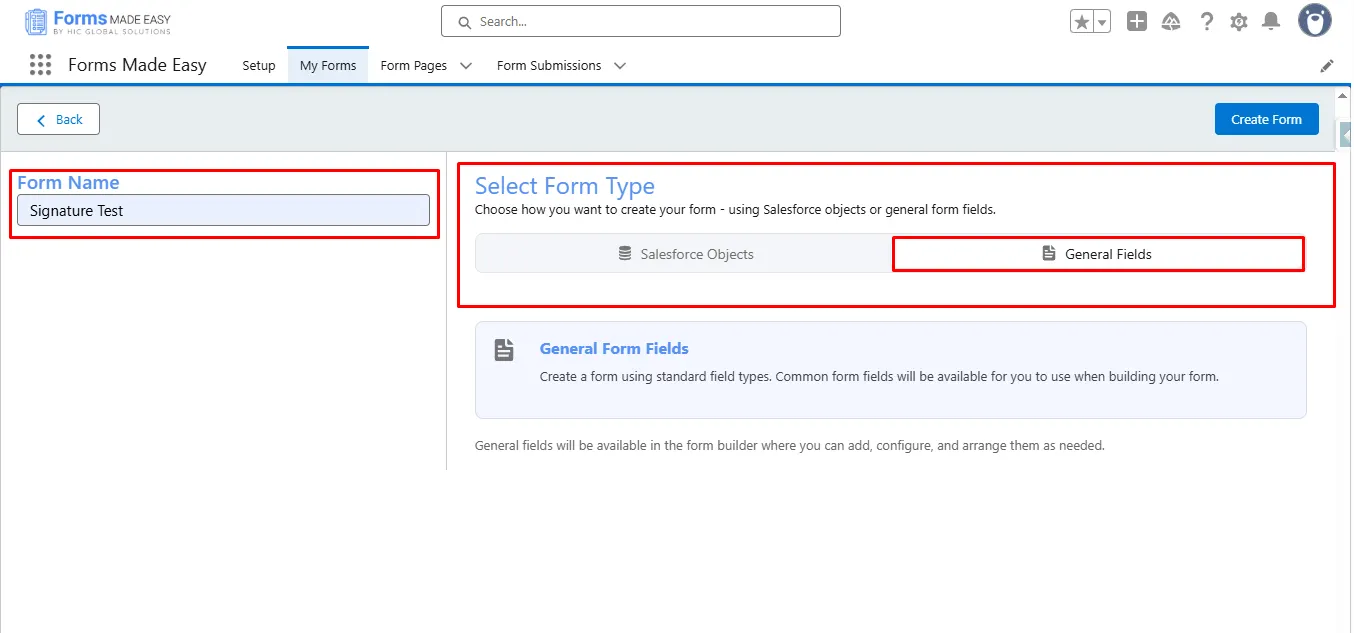Open the notifications bell

[1271, 21]
